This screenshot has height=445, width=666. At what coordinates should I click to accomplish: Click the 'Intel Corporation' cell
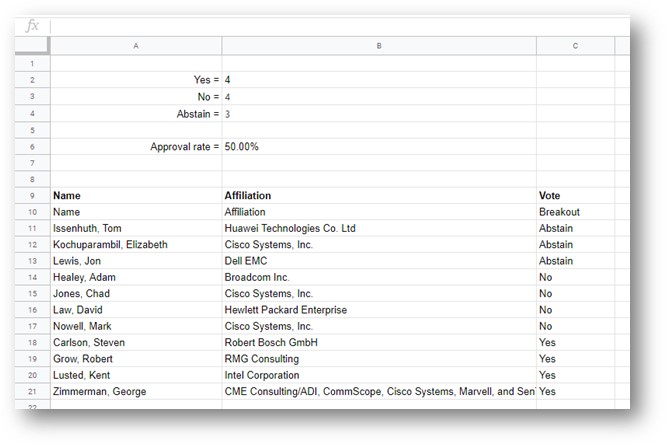coord(379,375)
